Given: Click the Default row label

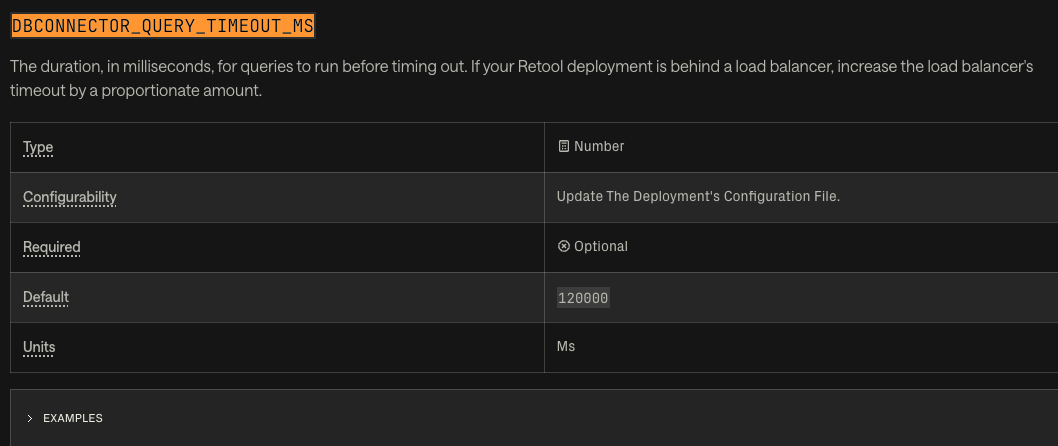Looking at the screenshot, I should 46,297.
